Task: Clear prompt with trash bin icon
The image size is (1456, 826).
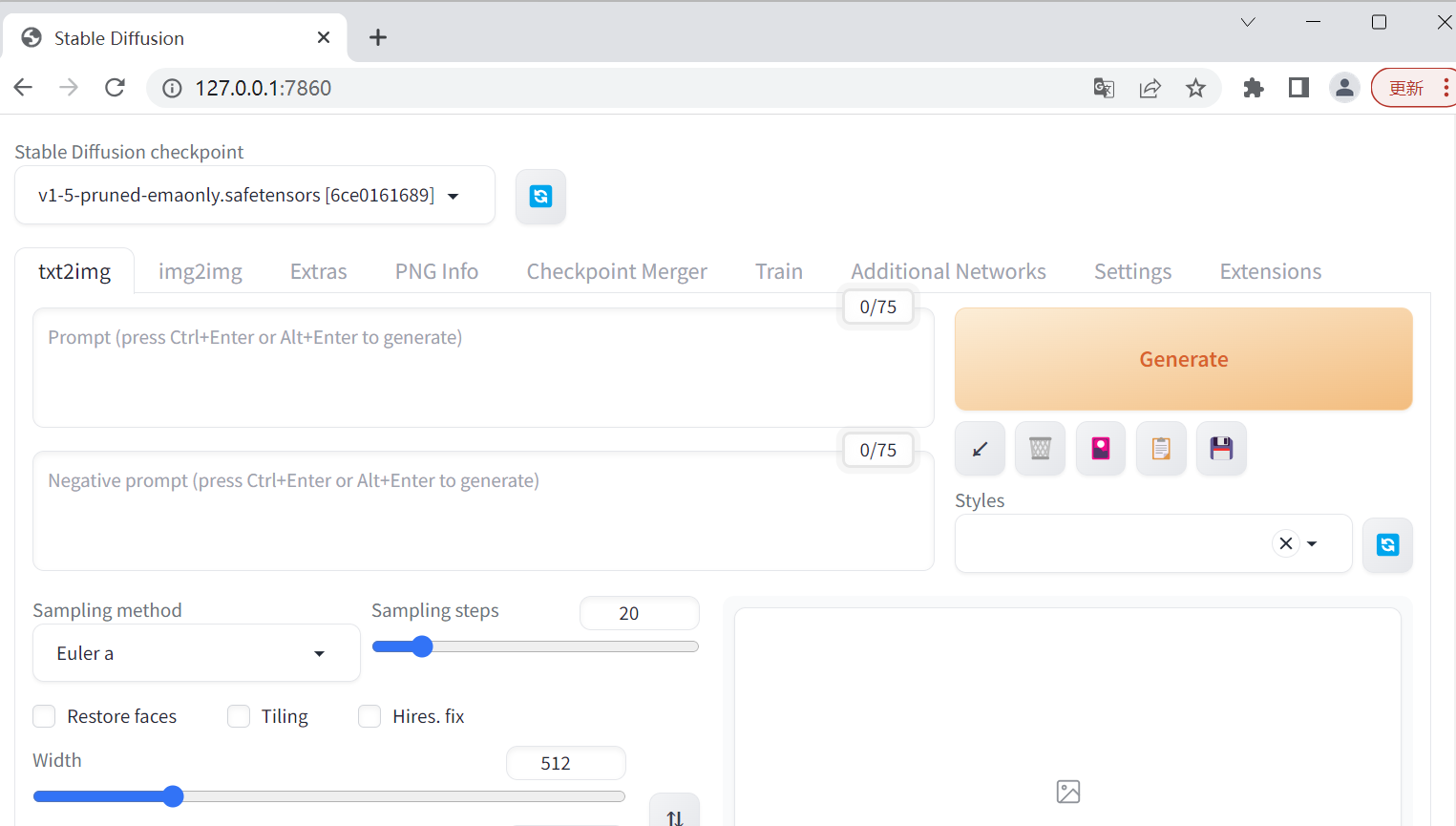Action: click(x=1040, y=449)
